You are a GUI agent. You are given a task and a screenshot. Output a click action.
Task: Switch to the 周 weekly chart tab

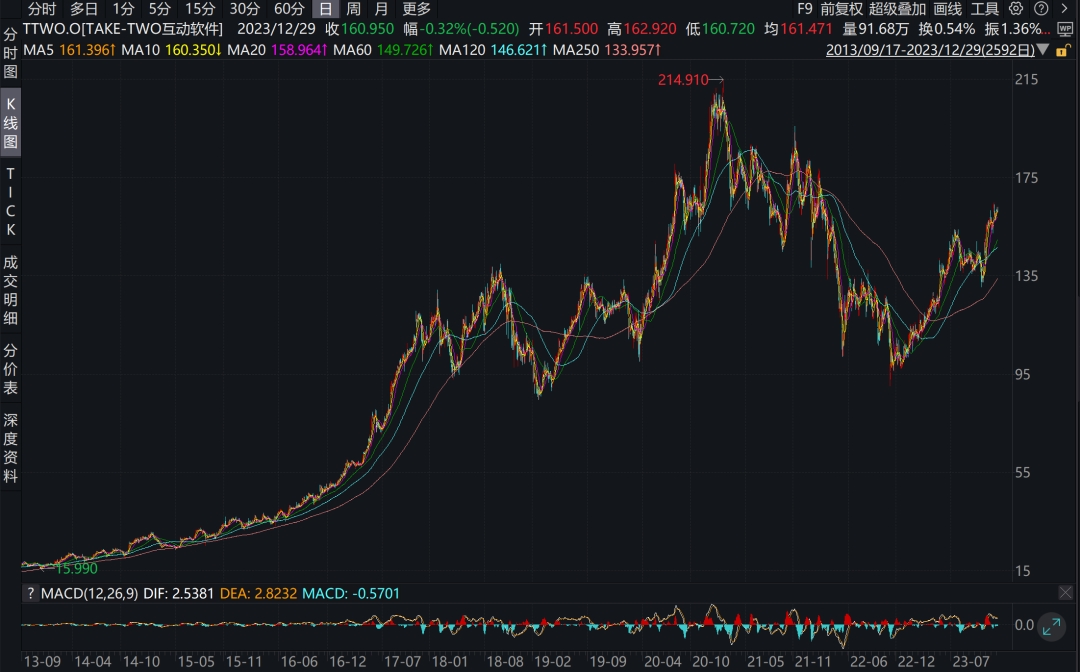tap(352, 9)
